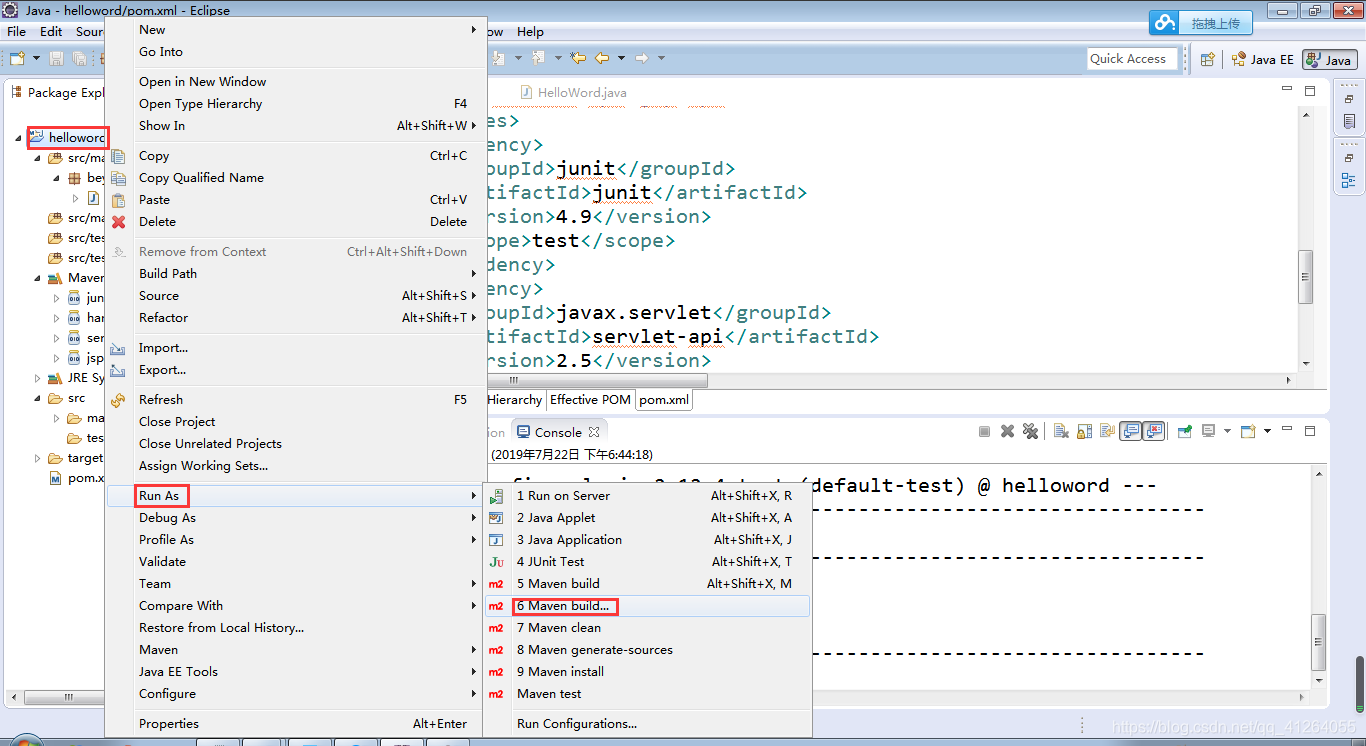Select 3 Java Application menu entry
This screenshot has width=1366, height=746.
[x=647, y=540]
